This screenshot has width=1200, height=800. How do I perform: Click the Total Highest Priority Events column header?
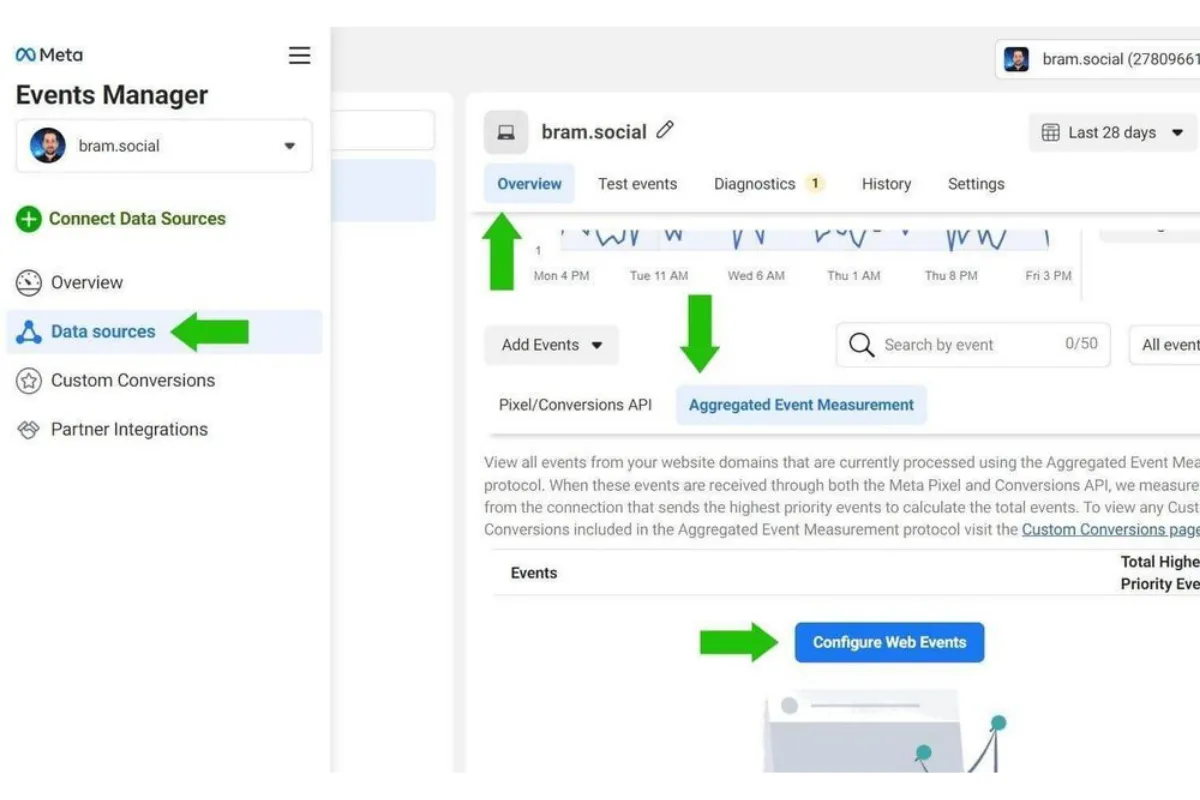[1160, 573]
